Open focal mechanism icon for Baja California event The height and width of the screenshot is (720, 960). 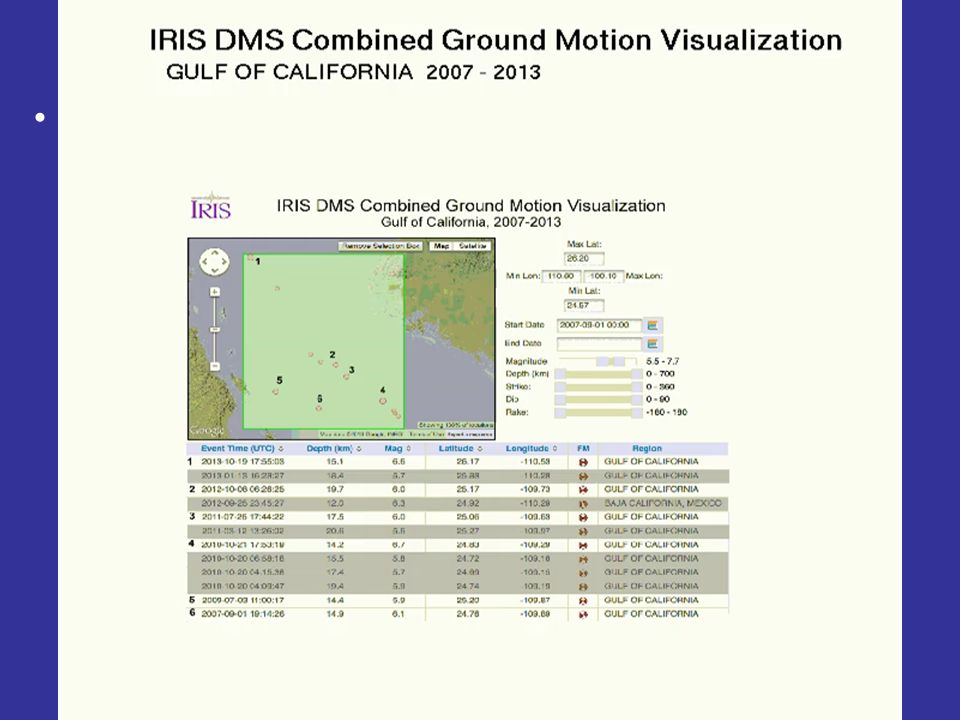click(583, 504)
